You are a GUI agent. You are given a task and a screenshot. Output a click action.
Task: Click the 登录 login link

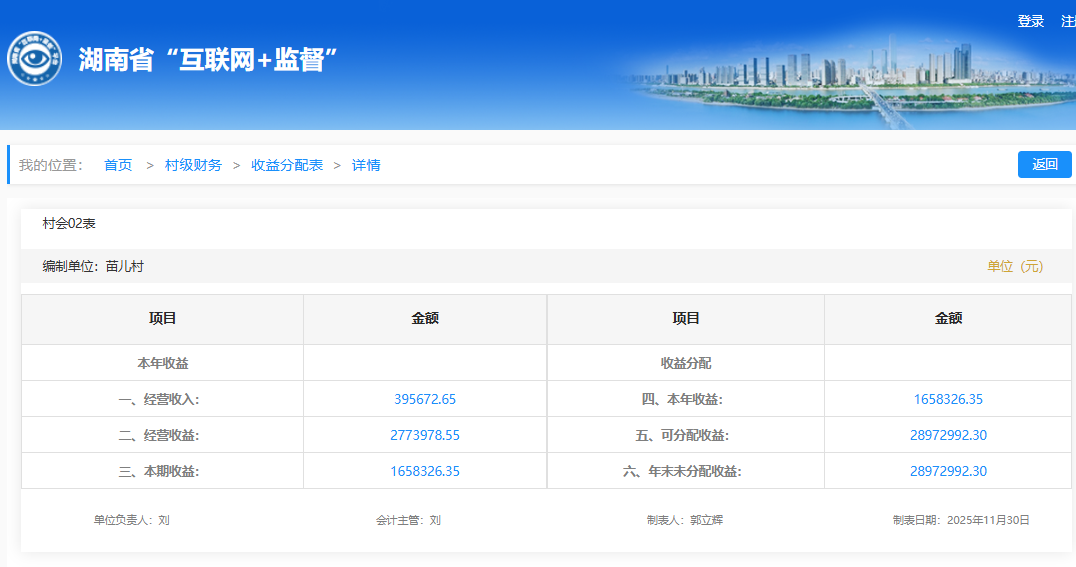1030,21
